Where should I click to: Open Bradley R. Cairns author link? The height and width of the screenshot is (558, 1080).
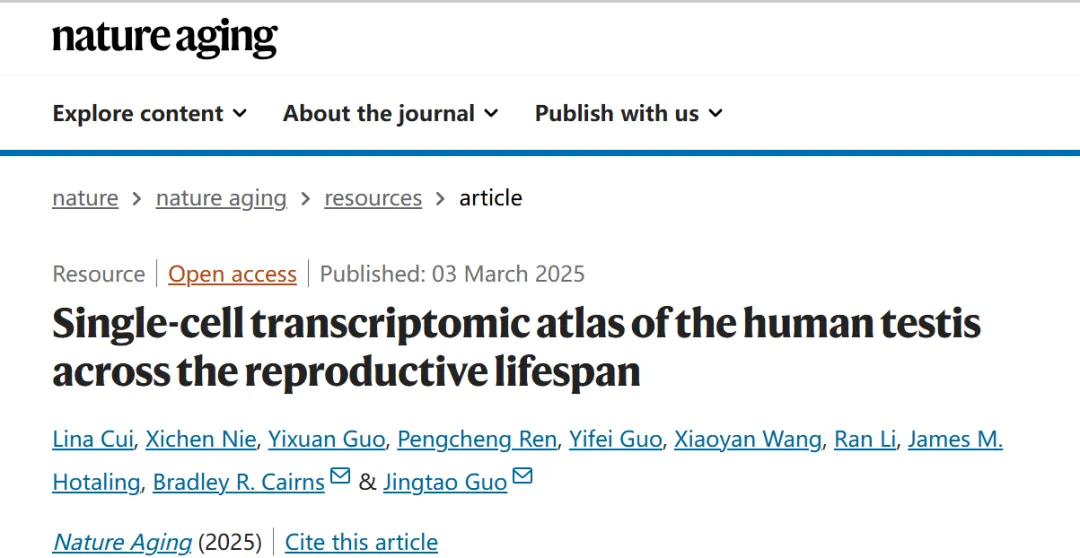tap(238, 482)
